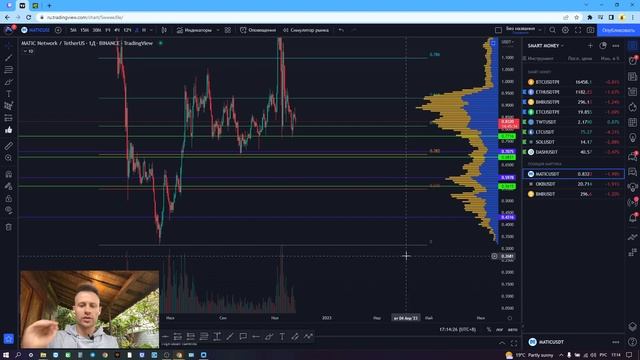
Task: Open the MATICUSDT details three-dots menu
Action: click(x=616, y=342)
